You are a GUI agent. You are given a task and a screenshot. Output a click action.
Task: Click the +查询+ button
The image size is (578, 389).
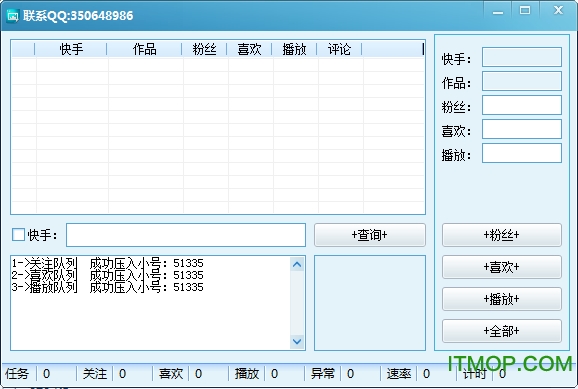pos(370,235)
